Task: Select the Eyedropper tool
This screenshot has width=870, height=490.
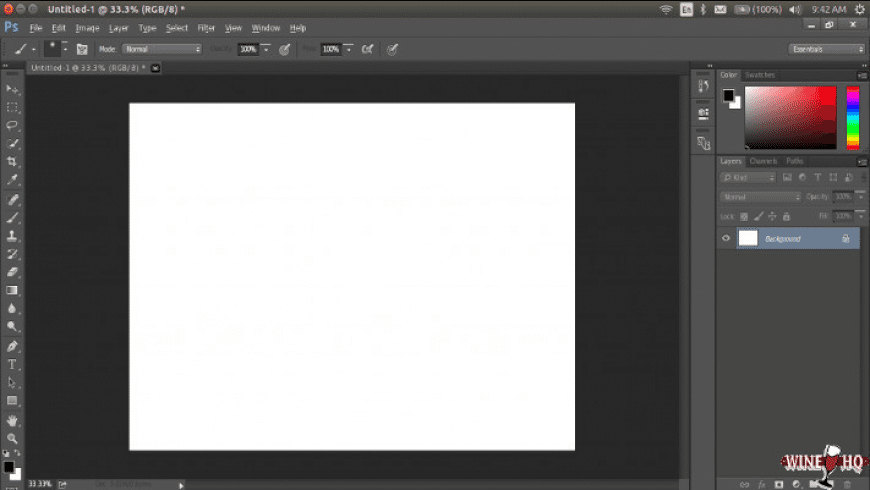Action: point(13,180)
